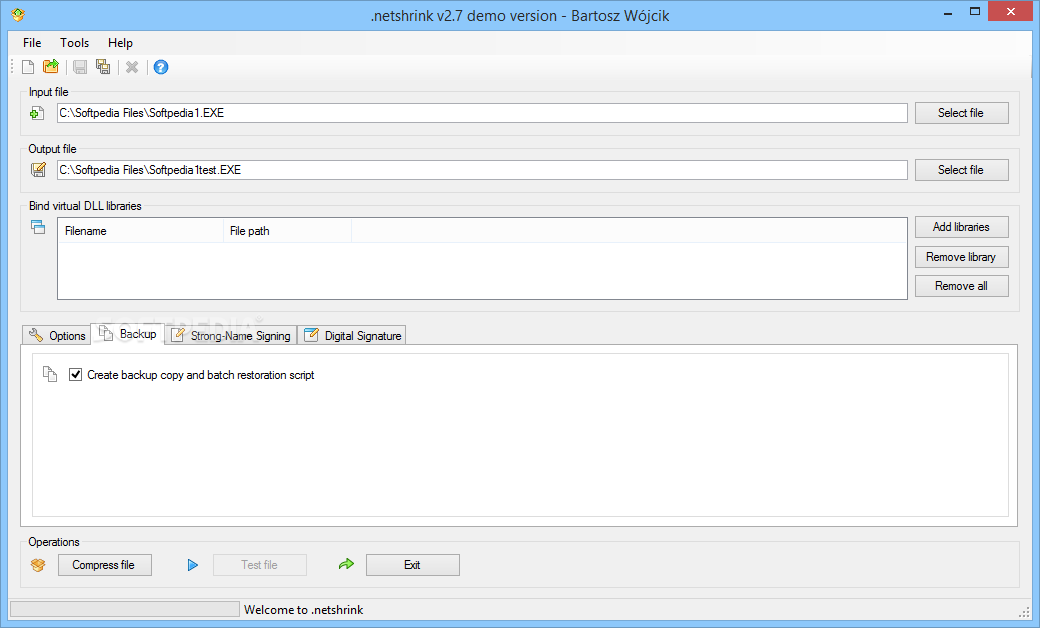Select the Backup tab
This screenshot has width=1040, height=628.
pyautogui.click(x=128, y=334)
